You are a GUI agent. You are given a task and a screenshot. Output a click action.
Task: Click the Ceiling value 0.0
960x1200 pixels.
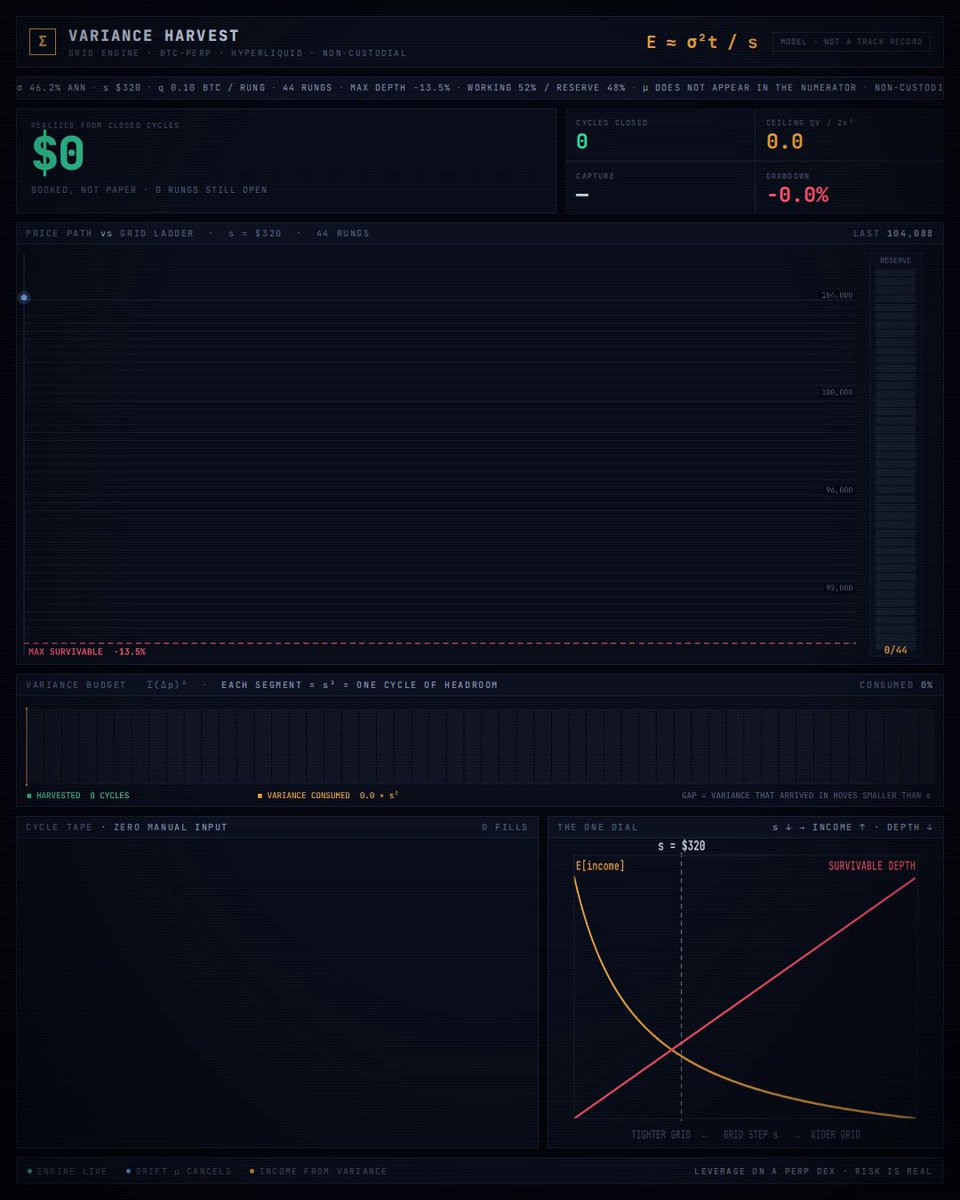pos(785,142)
